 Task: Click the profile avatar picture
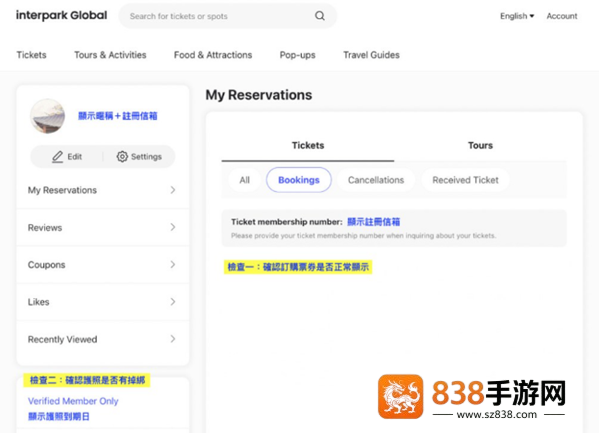[x=47, y=116]
